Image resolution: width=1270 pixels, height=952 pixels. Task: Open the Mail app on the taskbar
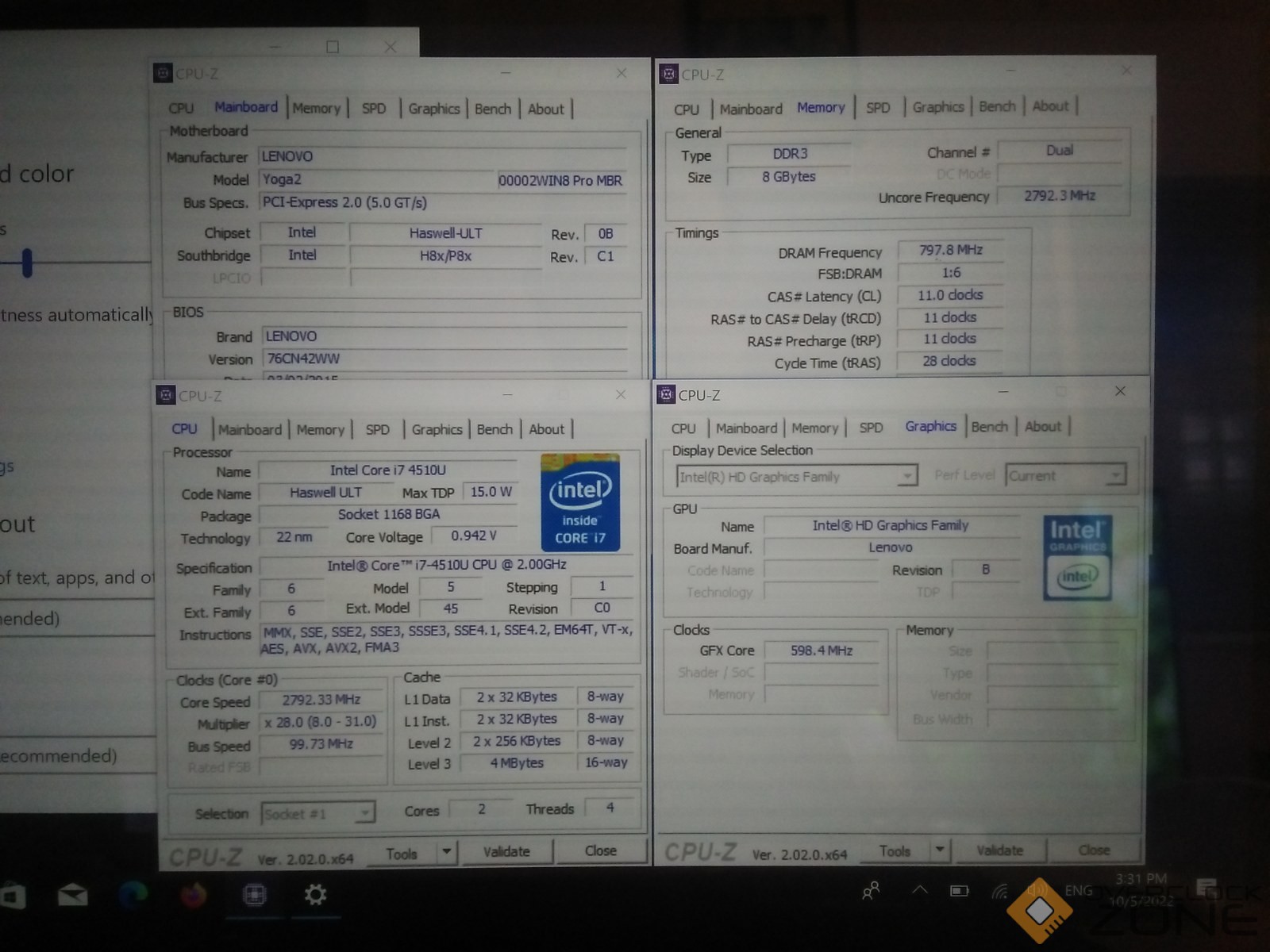(x=72, y=895)
